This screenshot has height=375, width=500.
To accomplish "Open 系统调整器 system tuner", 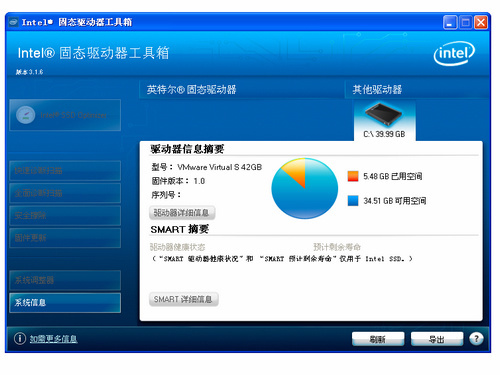I will [x=65, y=280].
